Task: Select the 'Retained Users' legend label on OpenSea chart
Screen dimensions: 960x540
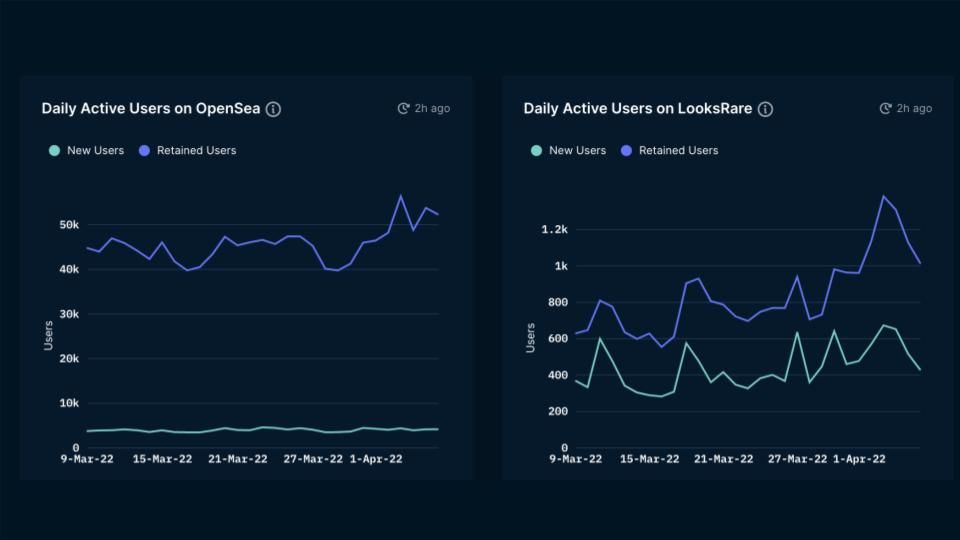Action: click(197, 151)
